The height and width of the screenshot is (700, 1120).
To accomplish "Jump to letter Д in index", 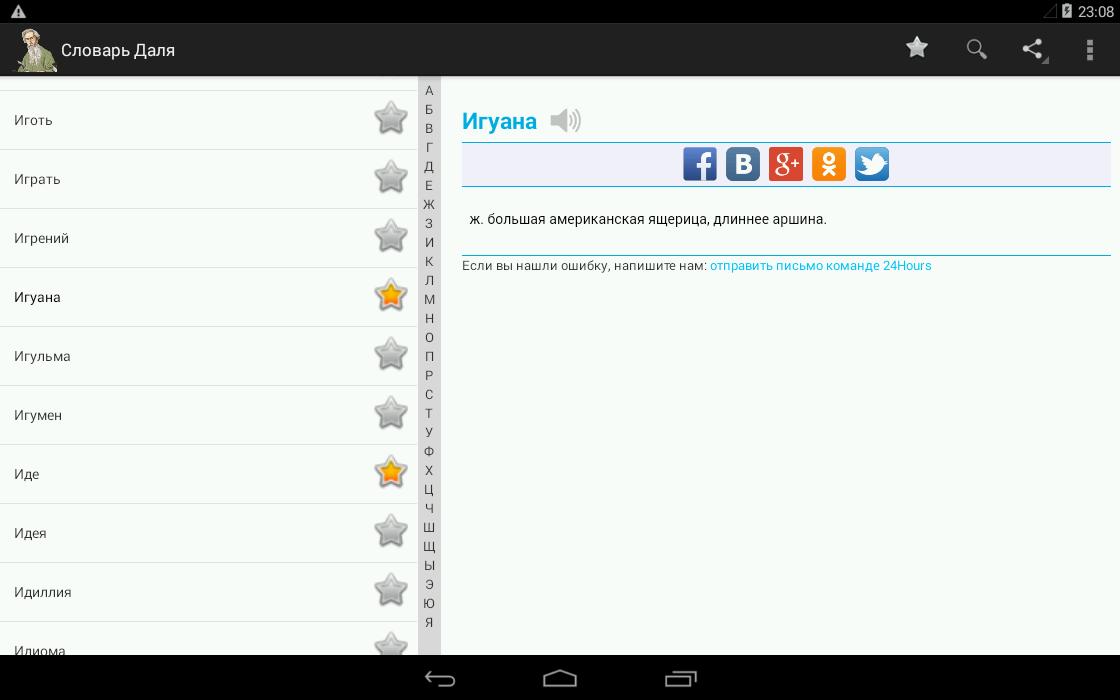I will pos(429,166).
